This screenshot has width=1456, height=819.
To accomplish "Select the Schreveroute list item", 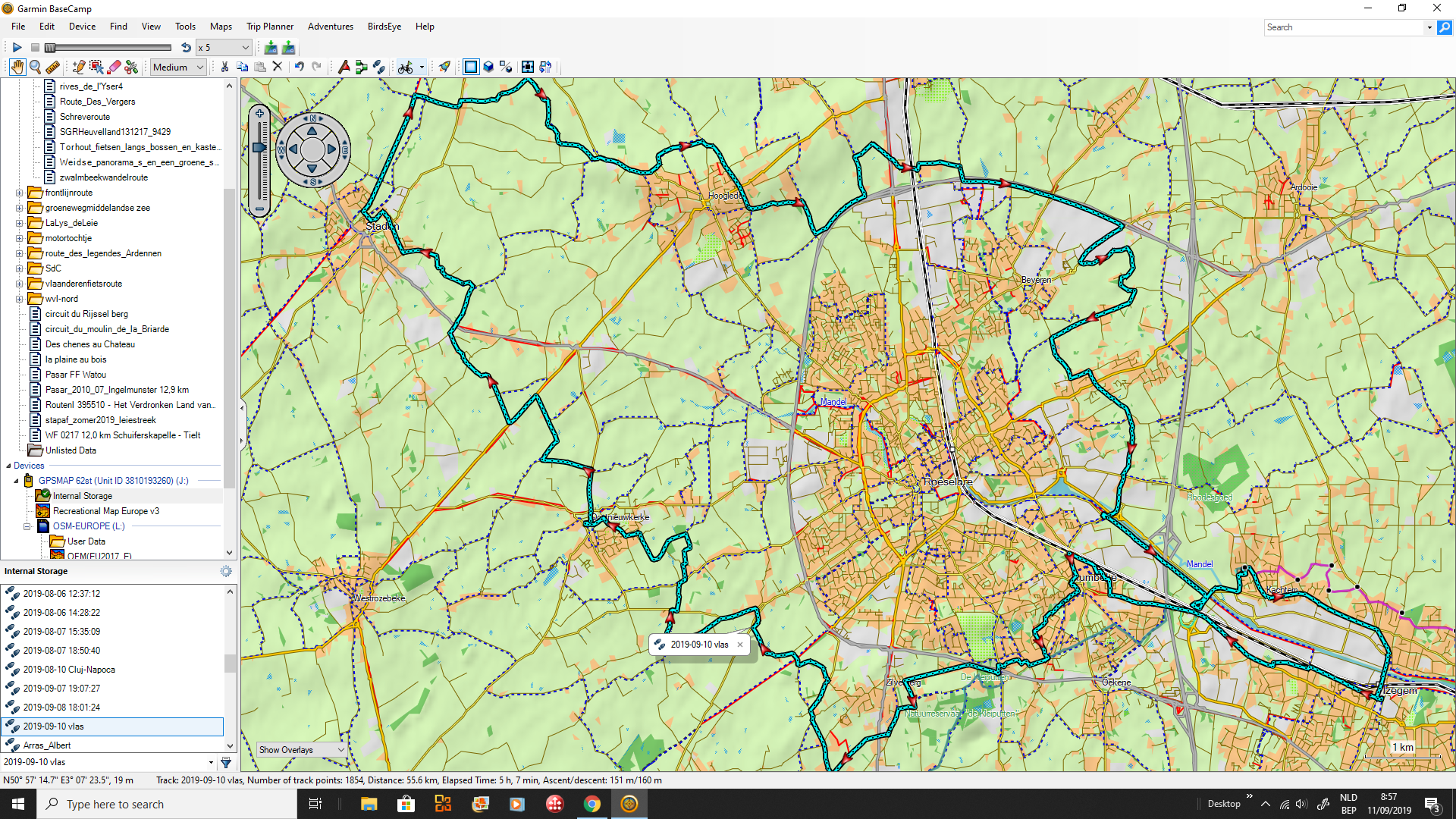I will (x=85, y=117).
